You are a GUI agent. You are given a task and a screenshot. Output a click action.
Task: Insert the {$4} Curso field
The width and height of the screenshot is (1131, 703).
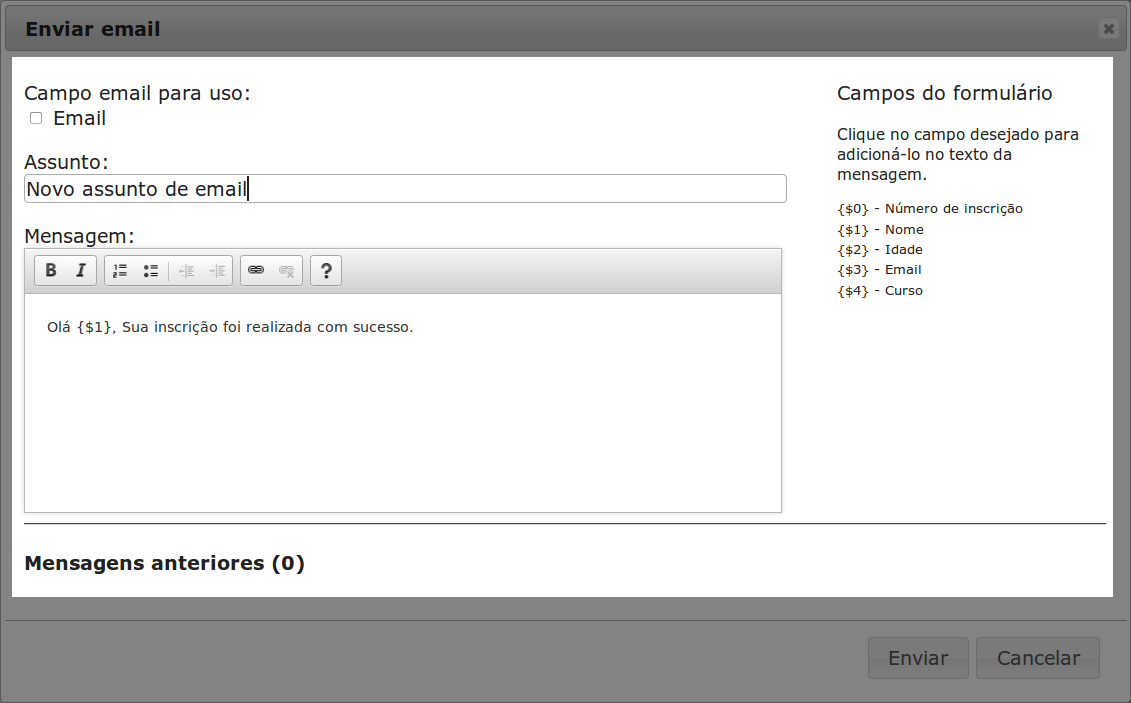[x=880, y=291]
